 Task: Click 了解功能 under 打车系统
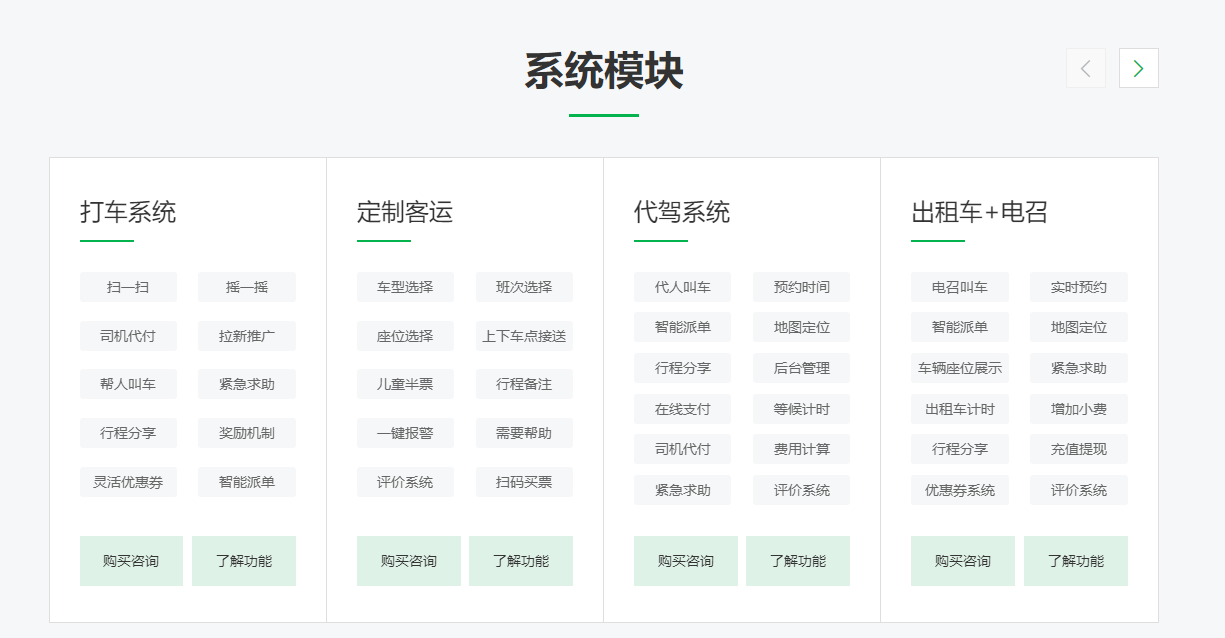[x=244, y=561]
